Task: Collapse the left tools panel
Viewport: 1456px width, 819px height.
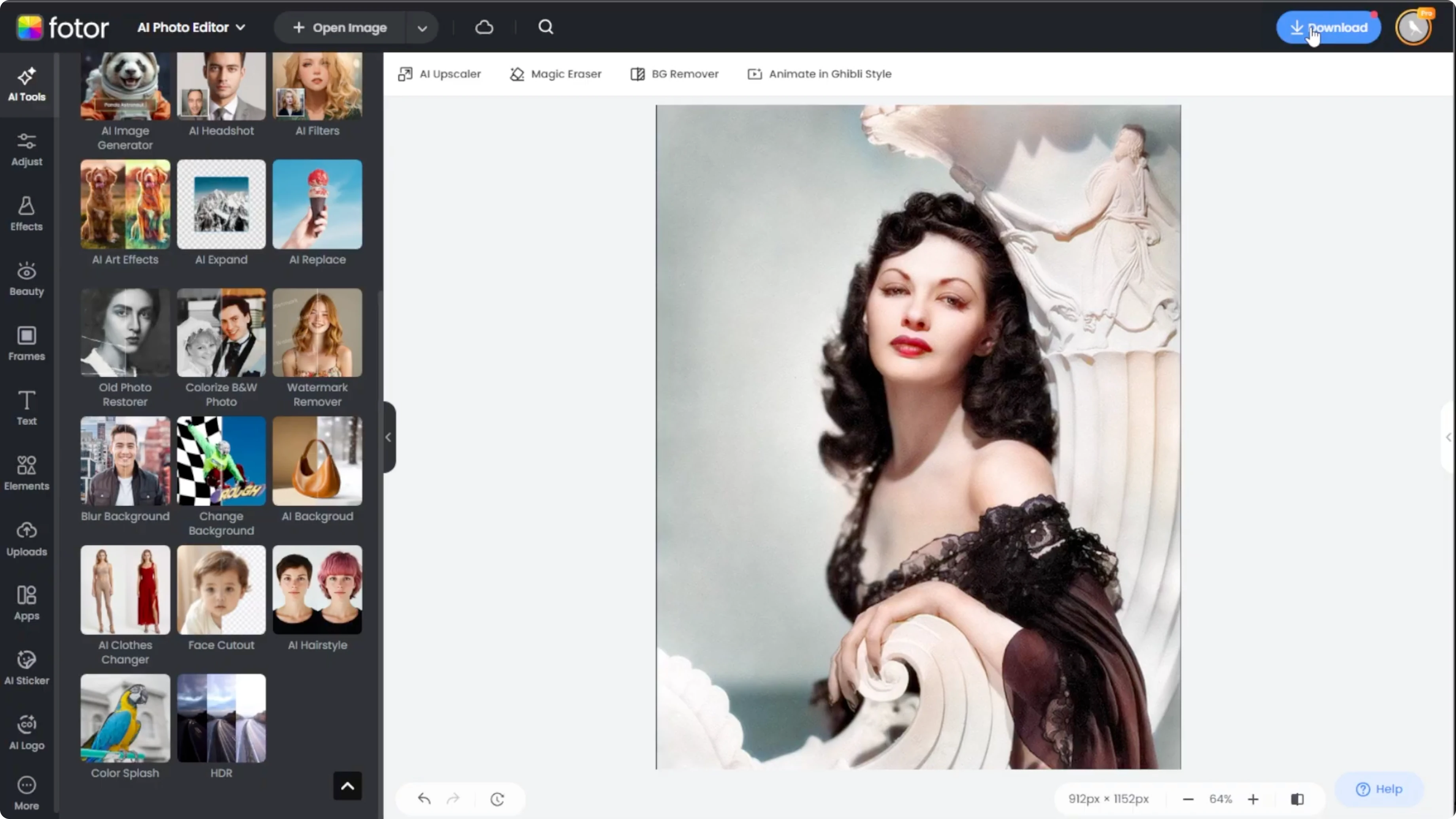Action: 389,437
